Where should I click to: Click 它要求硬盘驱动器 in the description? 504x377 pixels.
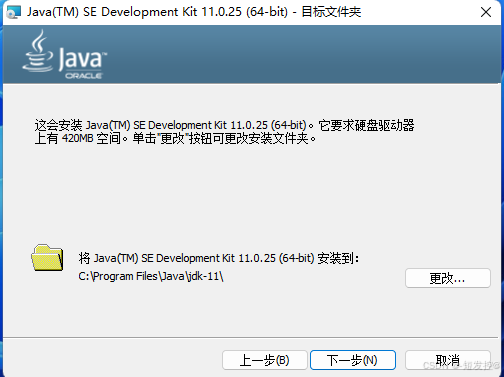click(366, 125)
